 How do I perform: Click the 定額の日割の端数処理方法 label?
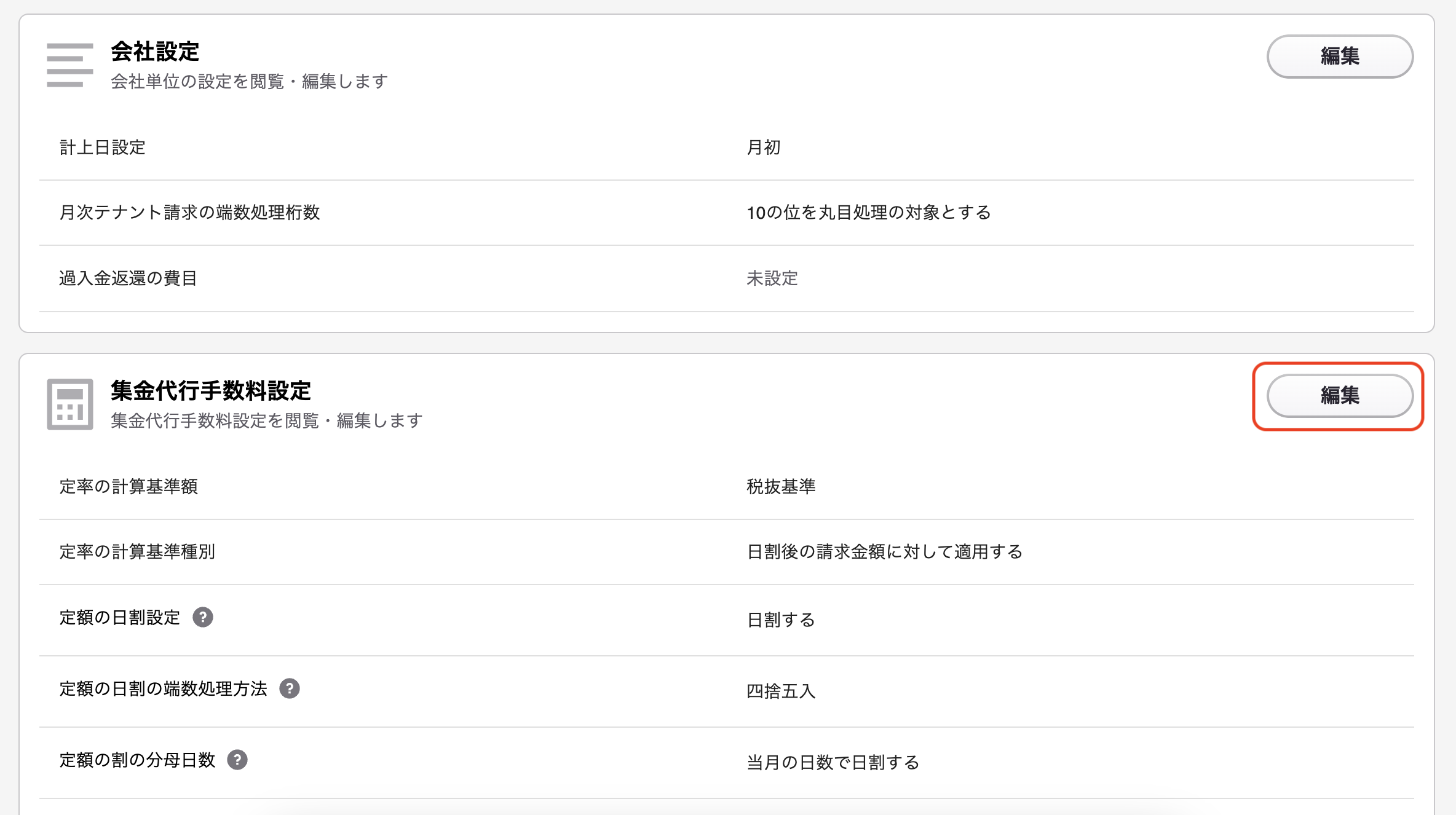click(x=163, y=688)
